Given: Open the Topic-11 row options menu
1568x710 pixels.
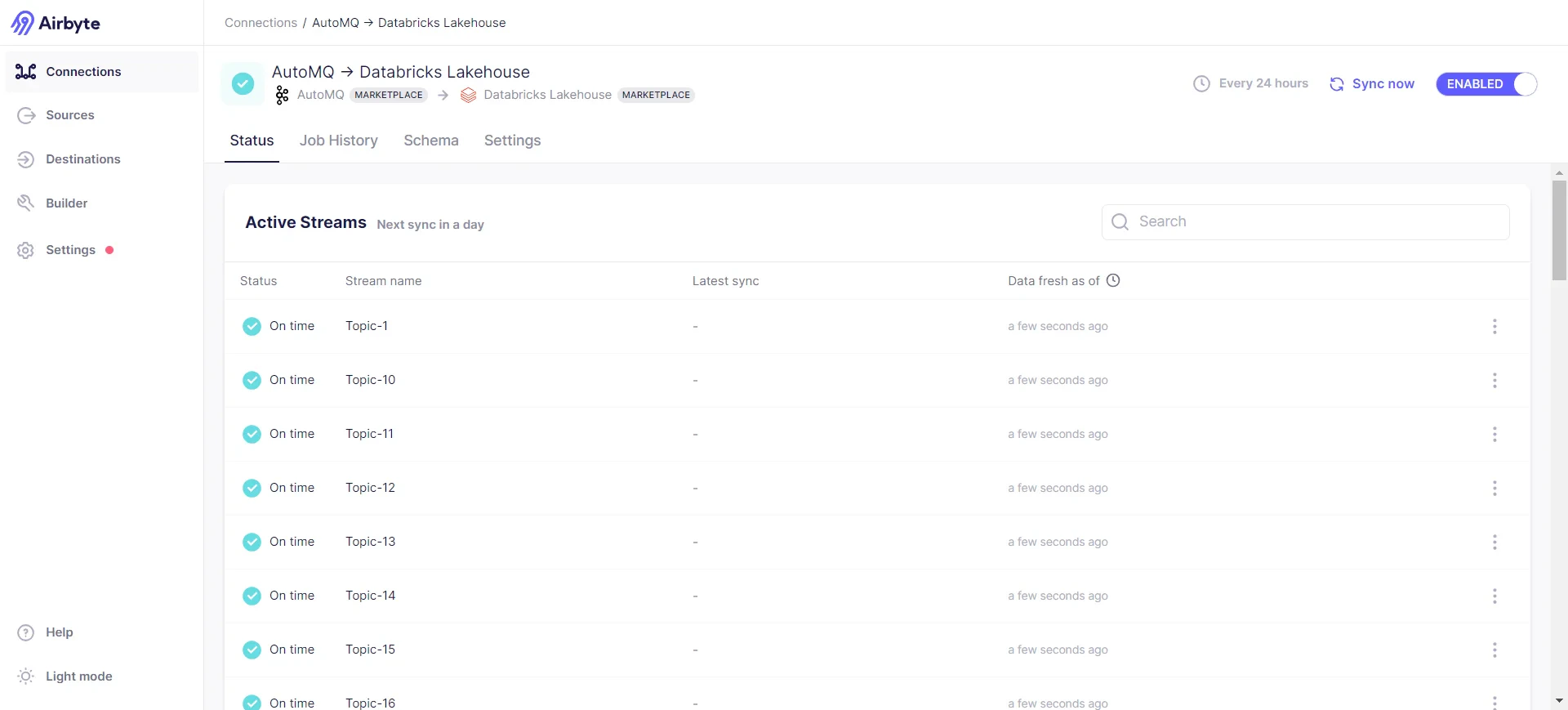Looking at the screenshot, I should click(x=1494, y=434).
